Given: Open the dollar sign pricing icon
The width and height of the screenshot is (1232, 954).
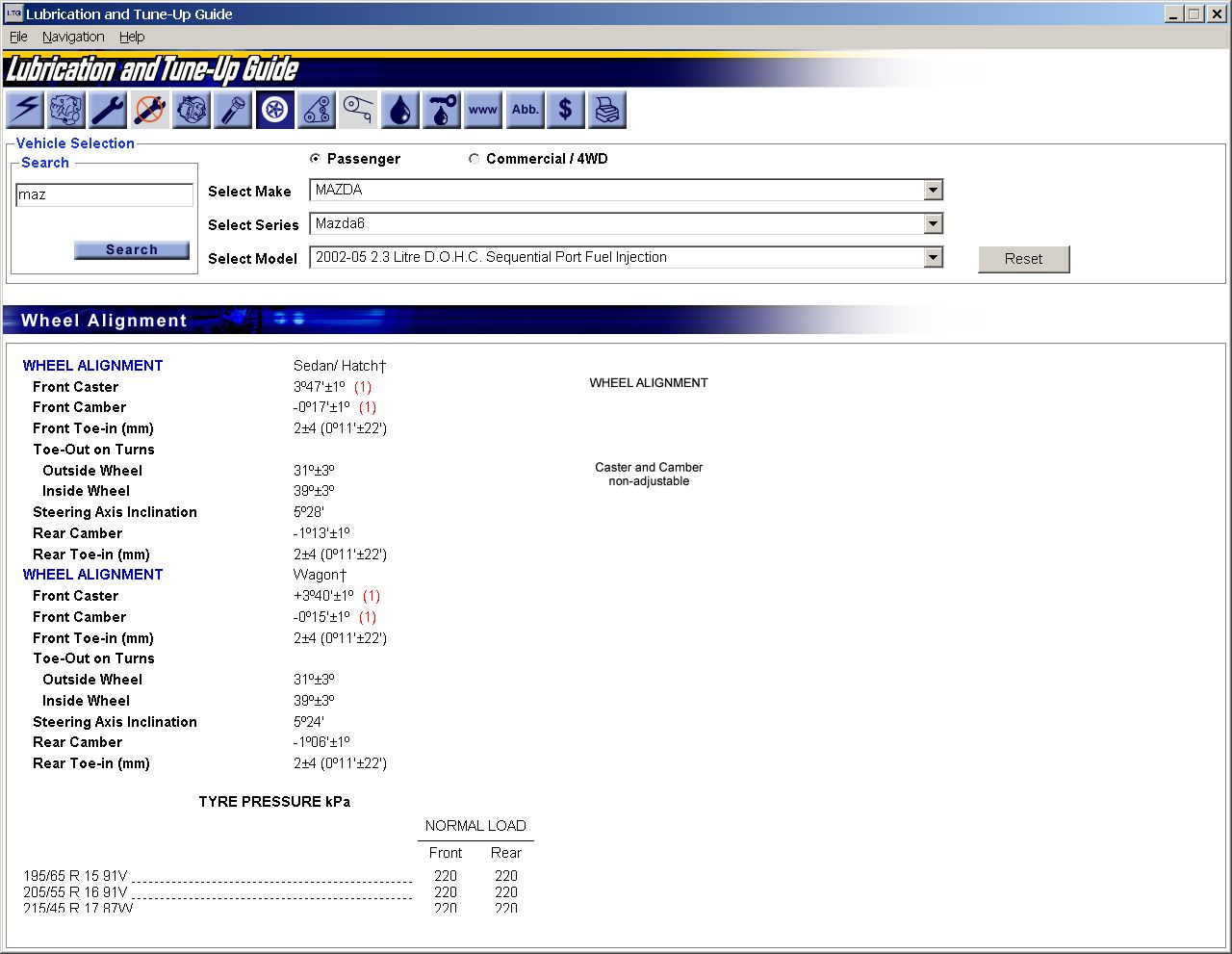Looking at the screenshot, I should coord(566,110).
